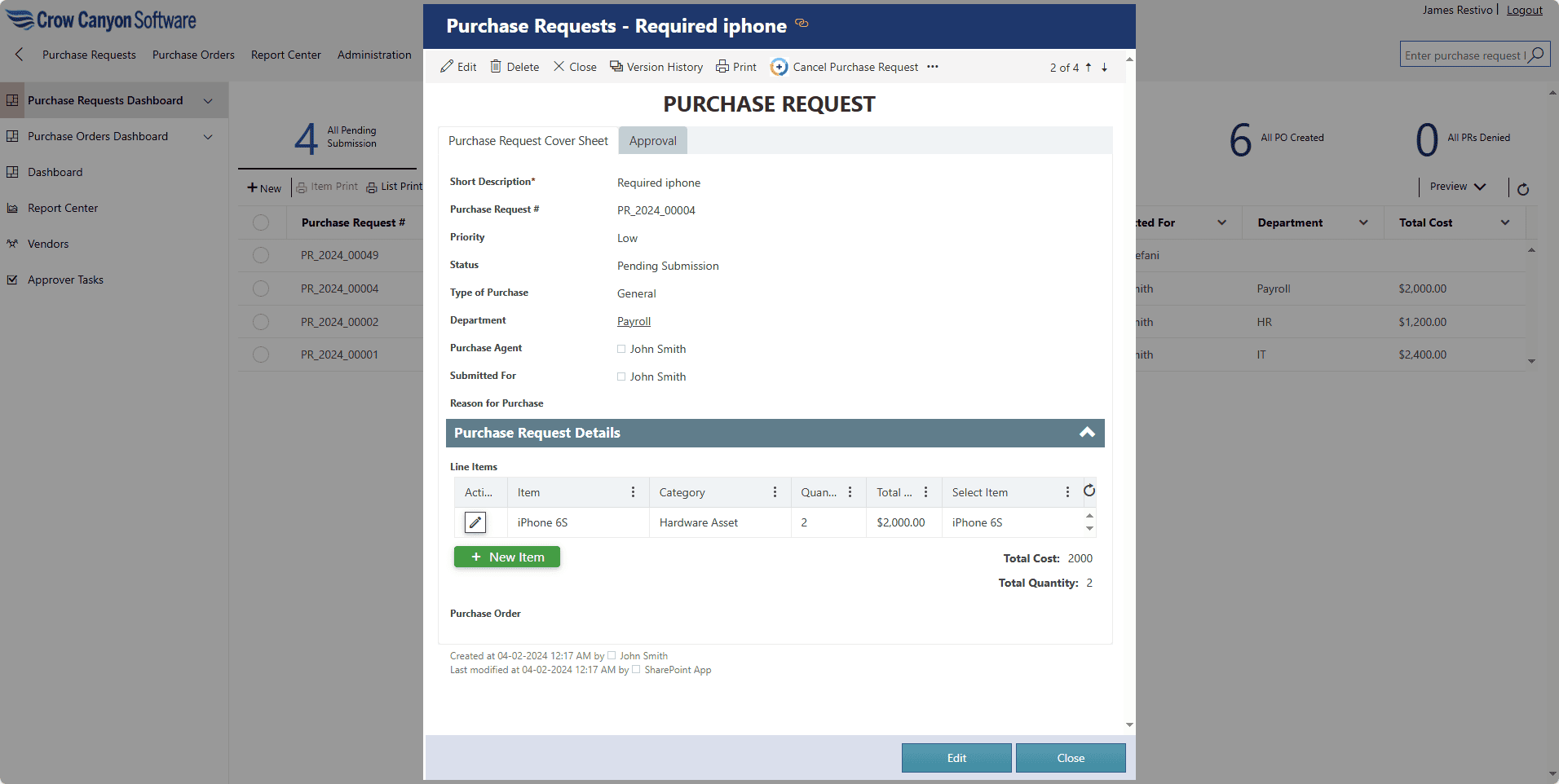The image size is (1559, 784).
Task: Expand Purchase Requests Dashboard menu
Action: [208, 101]
